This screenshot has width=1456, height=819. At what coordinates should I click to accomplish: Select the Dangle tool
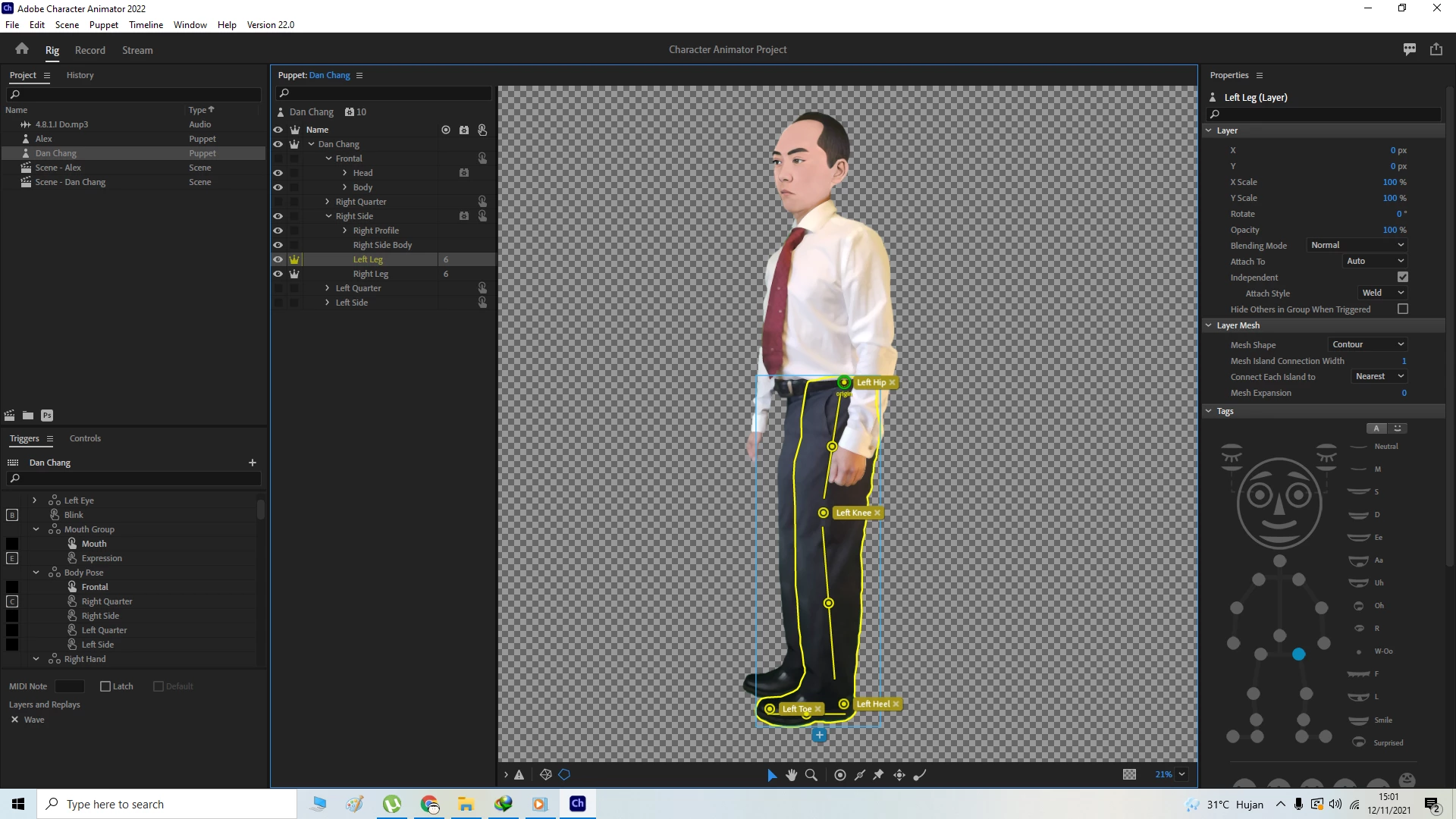coord(920,775)
